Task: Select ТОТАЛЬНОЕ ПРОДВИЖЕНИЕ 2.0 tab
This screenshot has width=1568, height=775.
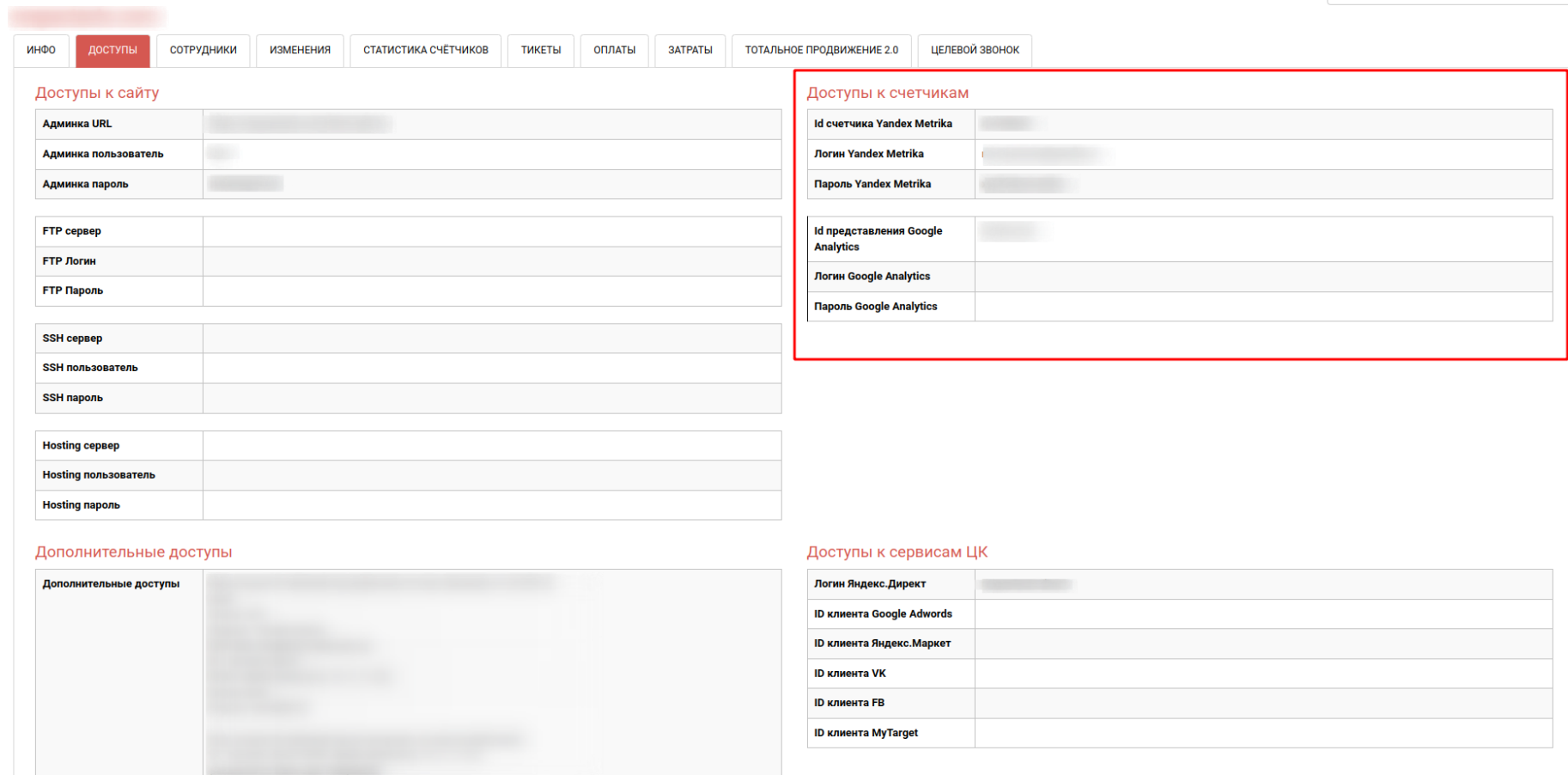Action: (821, 51)
